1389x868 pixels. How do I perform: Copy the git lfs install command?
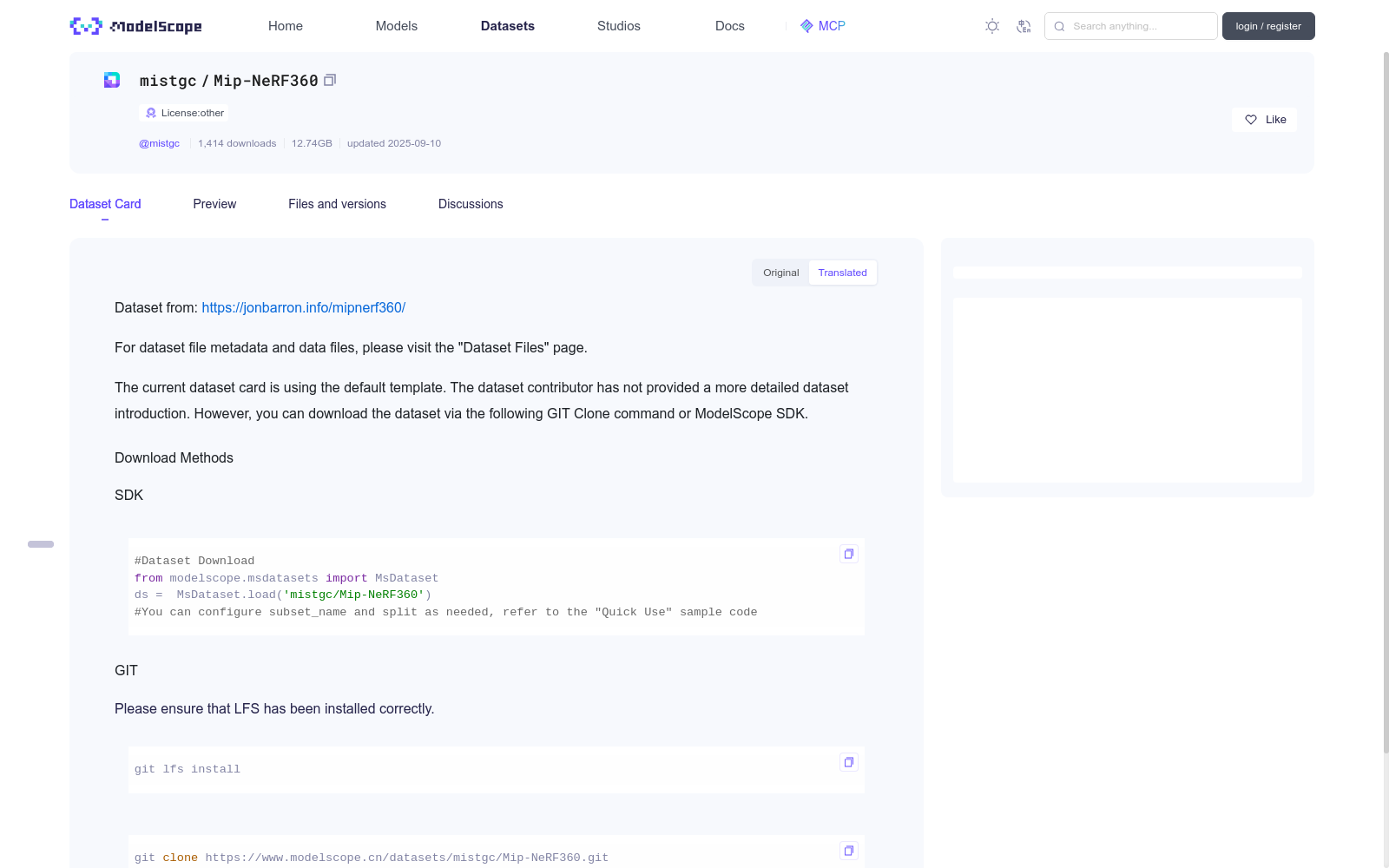click(x=849, y=762)
